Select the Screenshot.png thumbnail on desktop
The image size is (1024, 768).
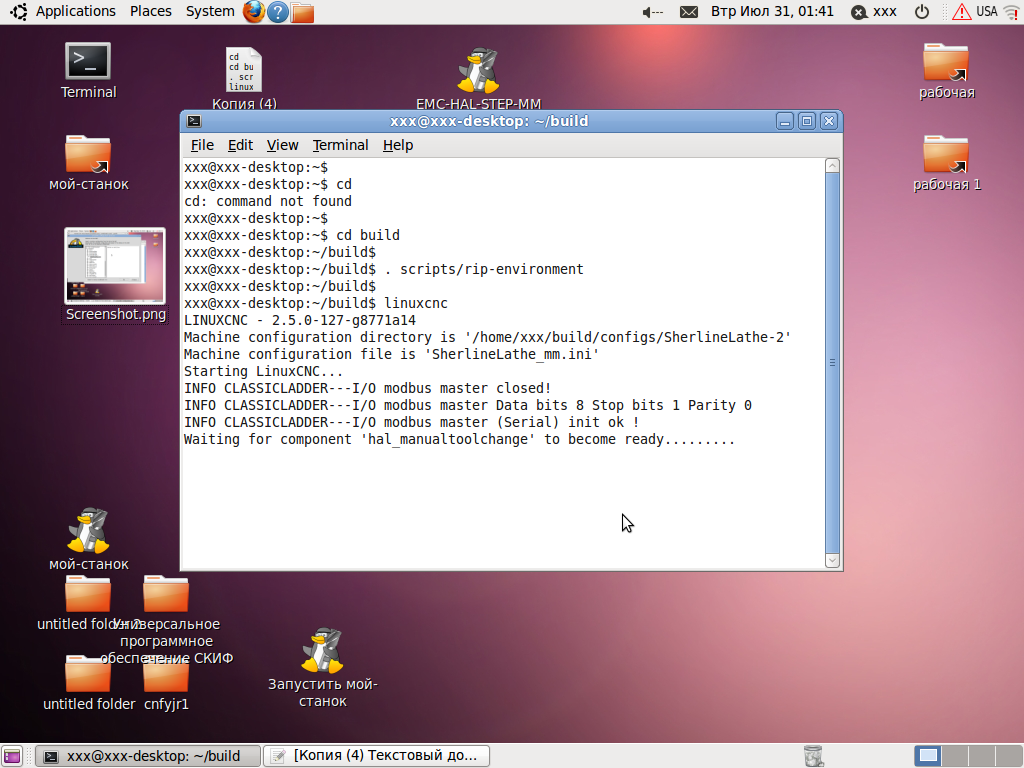click(x=115, y=266)
